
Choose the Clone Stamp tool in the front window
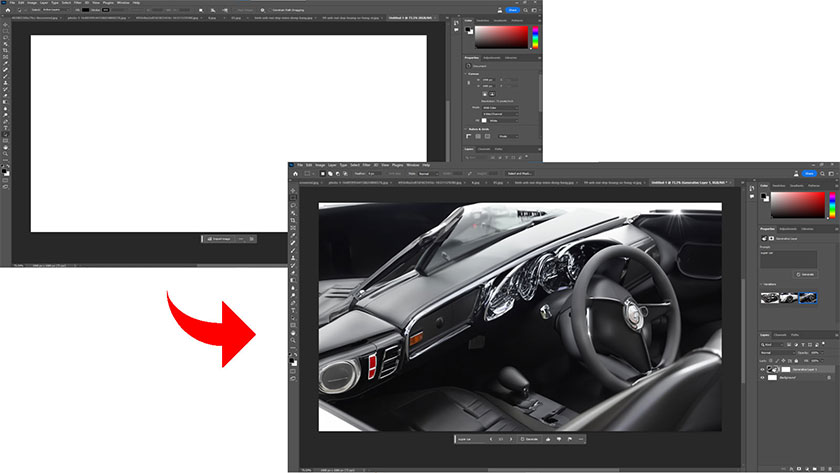click(x=293, y=258)
